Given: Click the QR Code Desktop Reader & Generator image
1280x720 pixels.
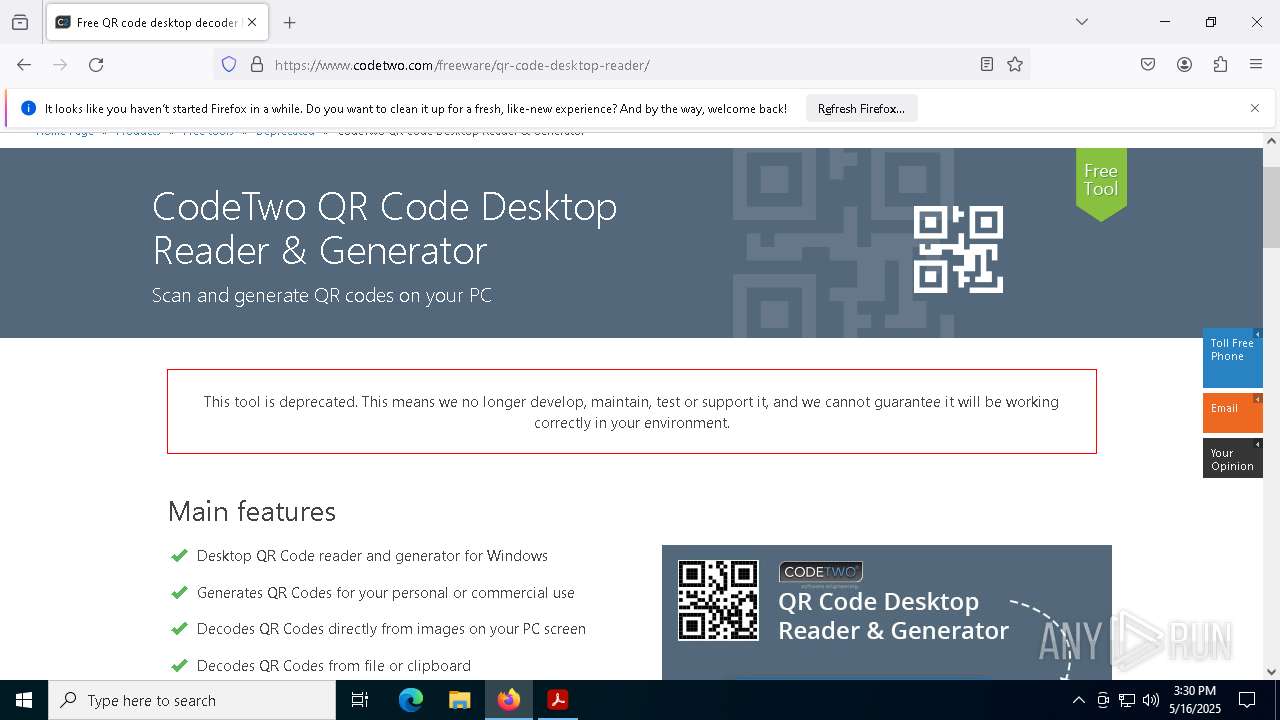Looking at the screenshot, I should 887,612.
